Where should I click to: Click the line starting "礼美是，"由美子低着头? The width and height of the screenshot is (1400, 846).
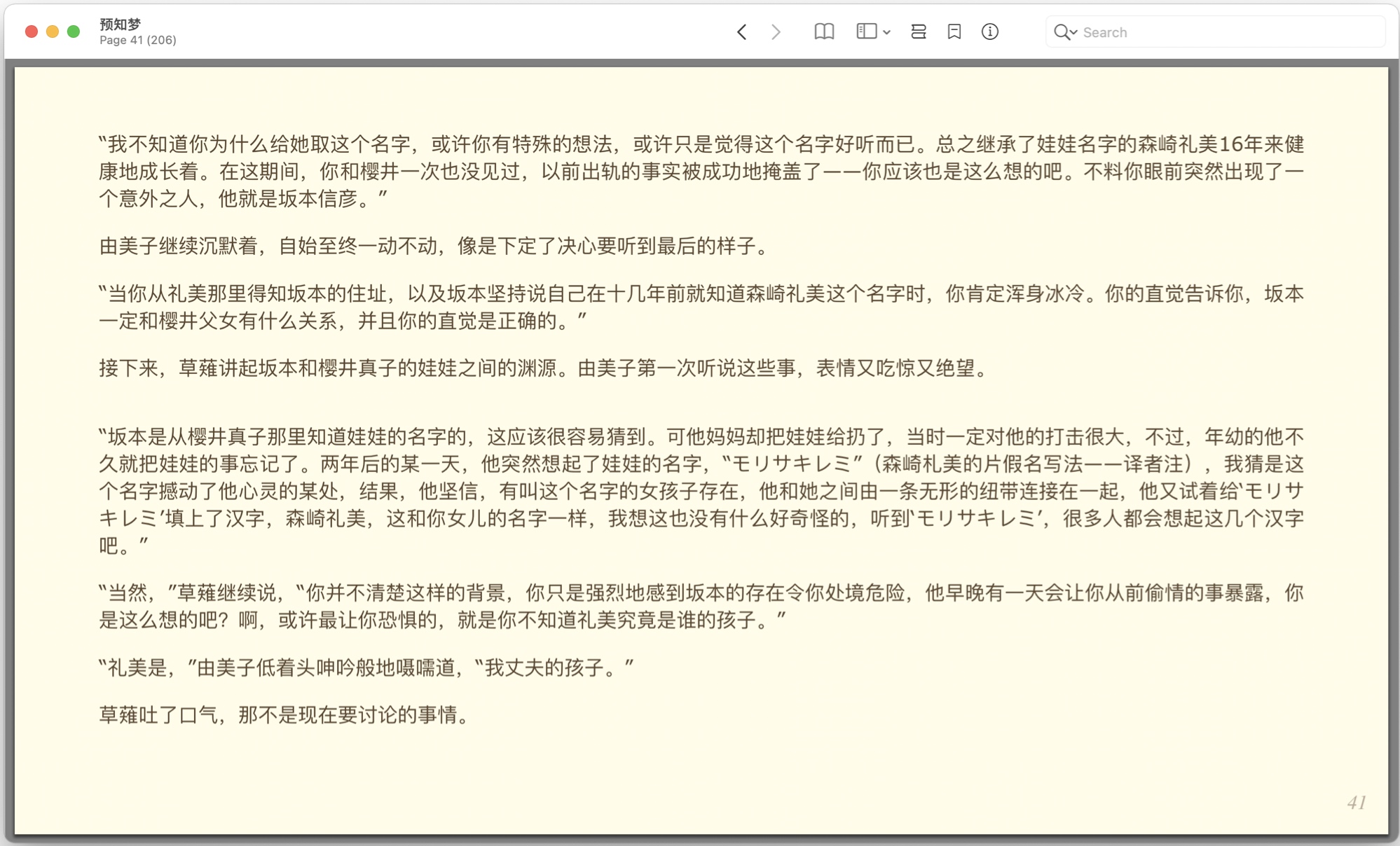click(x=366, y=667)
